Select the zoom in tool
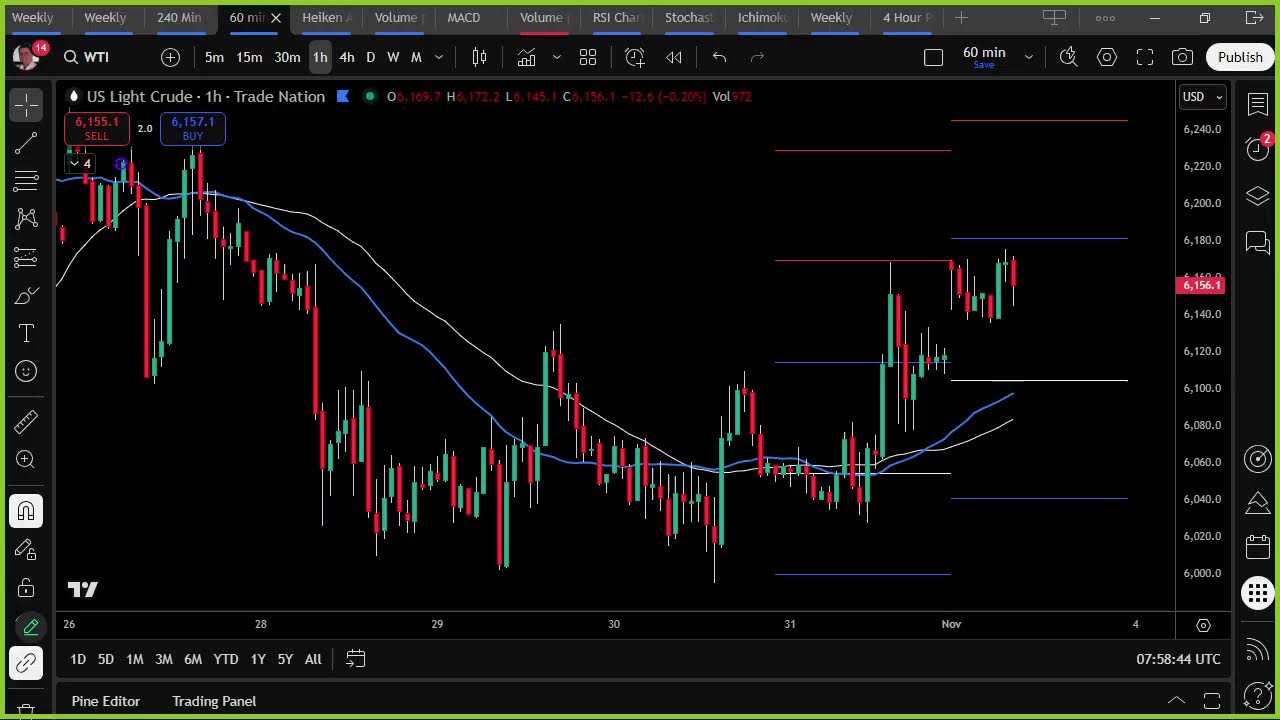 click(x=26, y=459)
